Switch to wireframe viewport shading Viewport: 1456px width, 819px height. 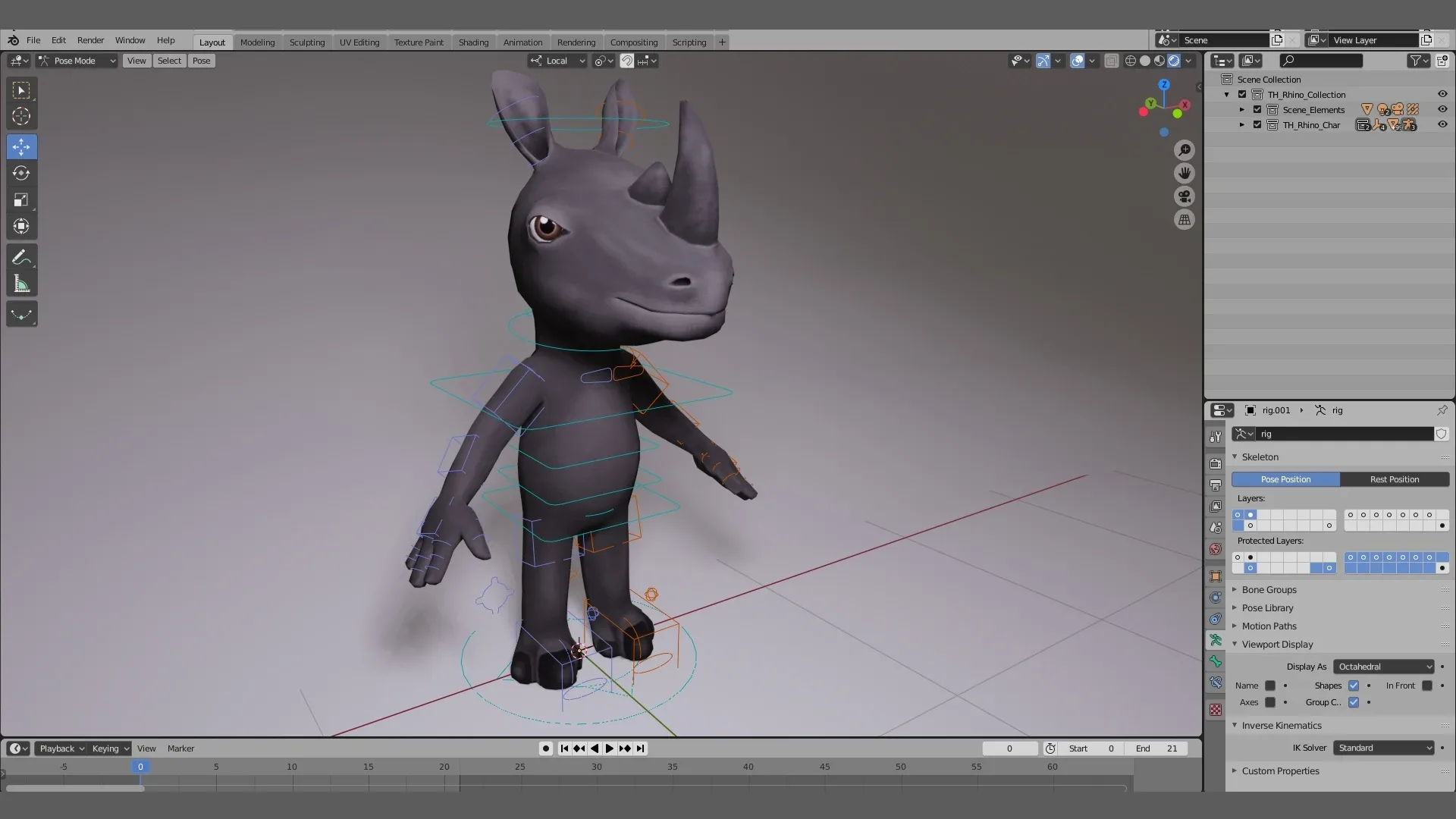[1131, 61]
